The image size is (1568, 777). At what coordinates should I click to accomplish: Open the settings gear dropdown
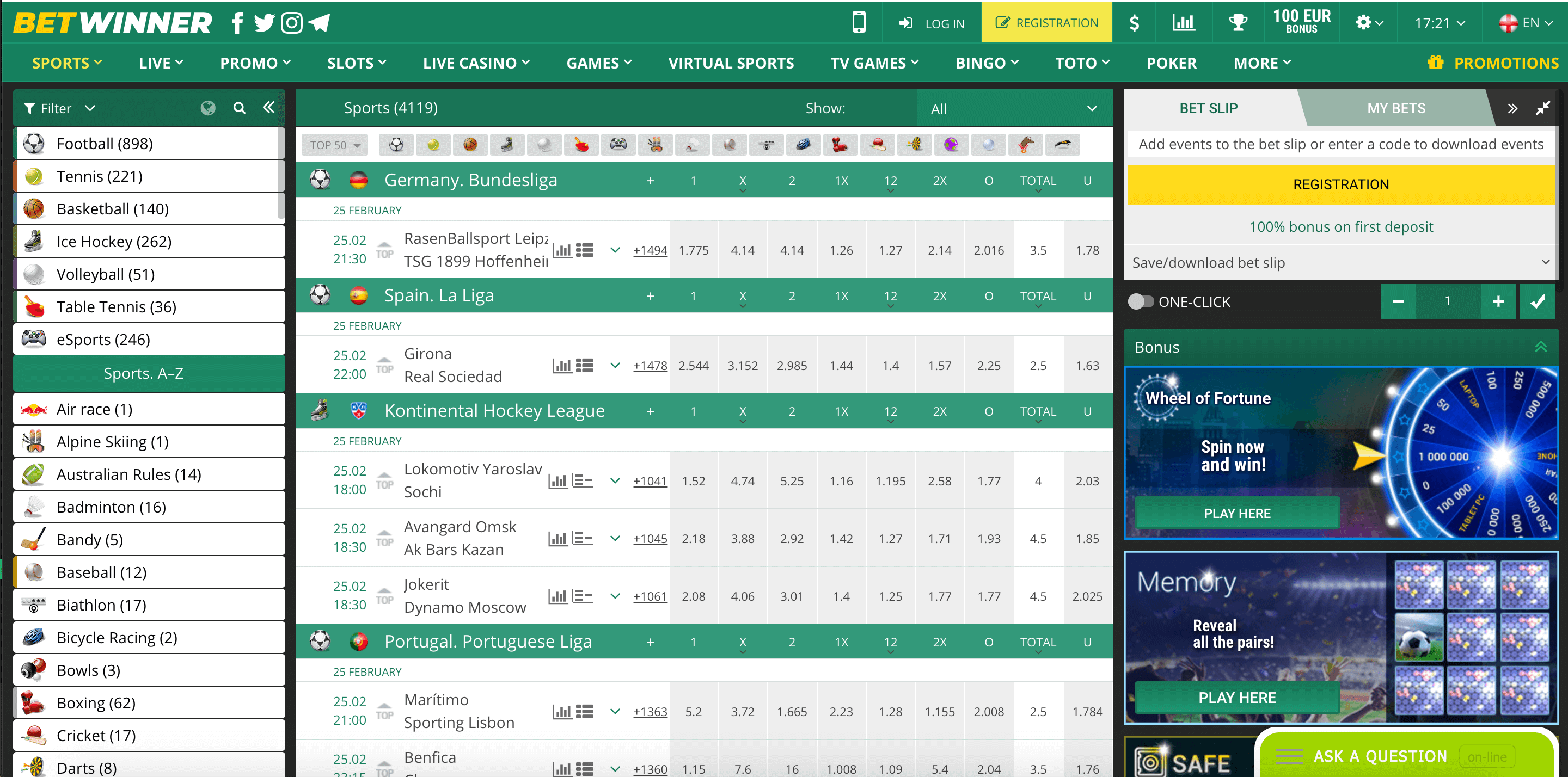point(1369,23)
